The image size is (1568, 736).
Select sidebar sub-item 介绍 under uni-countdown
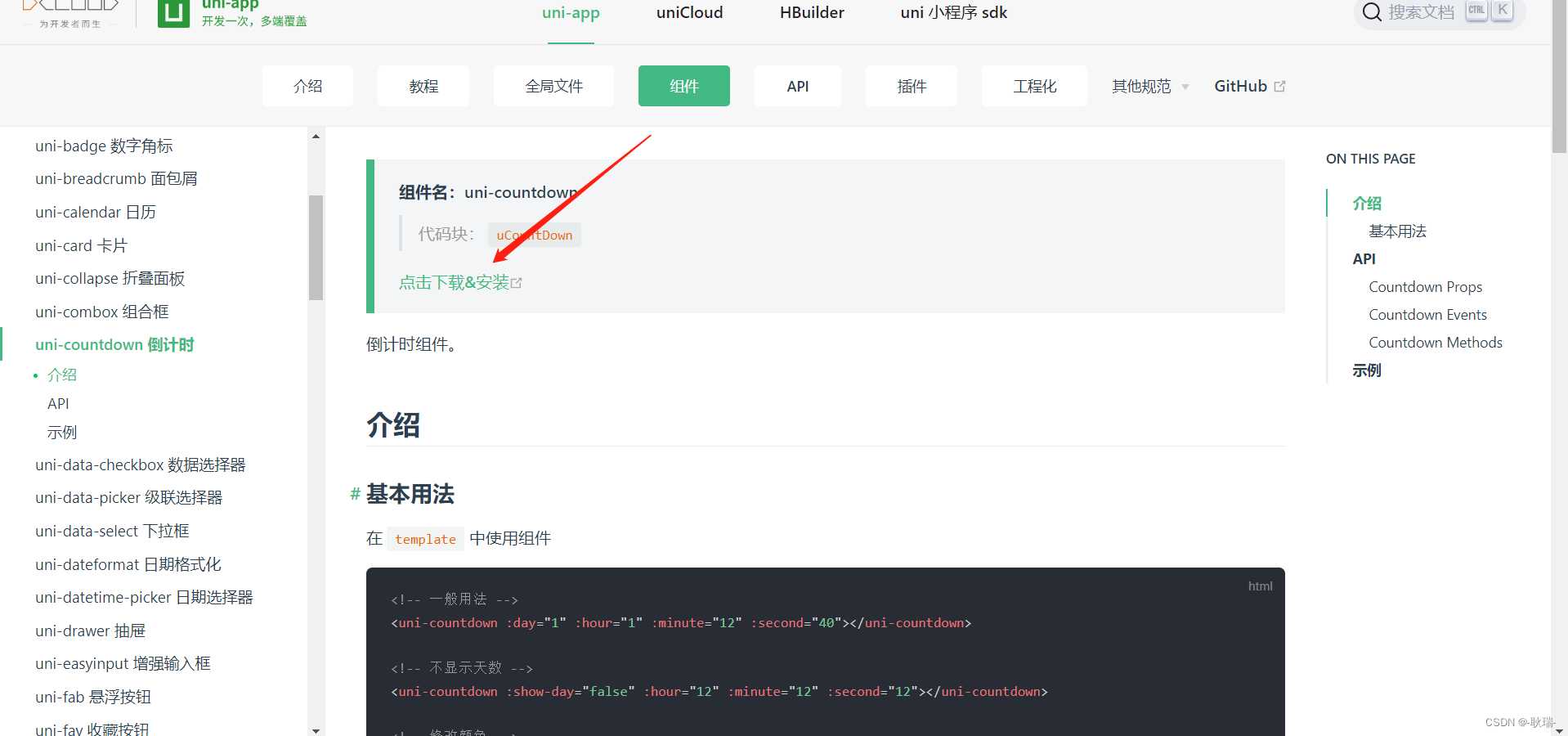pyautogui.click(x=62, y=375)
